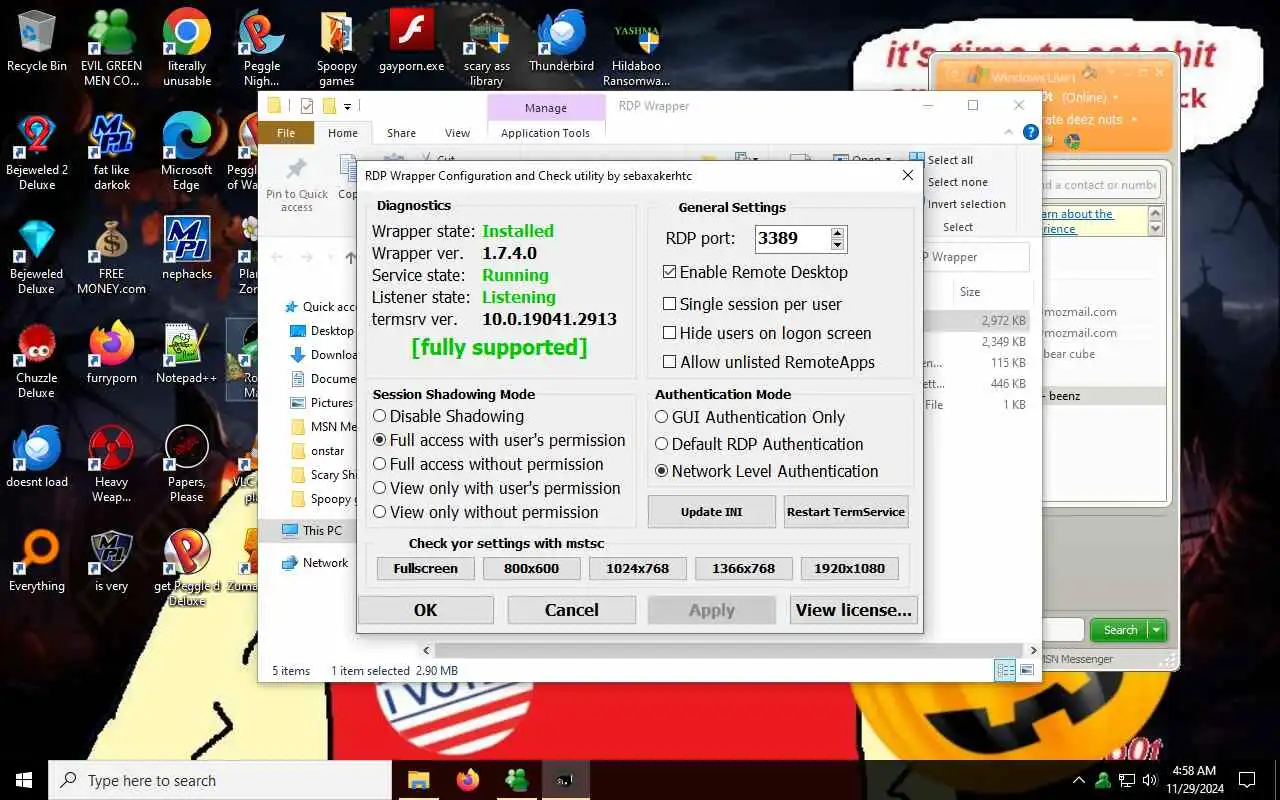The height and width of the screenshot is (800, 1280).
Task: Select the Hildaboo Ransomware desktop icon
Action: 637,48
